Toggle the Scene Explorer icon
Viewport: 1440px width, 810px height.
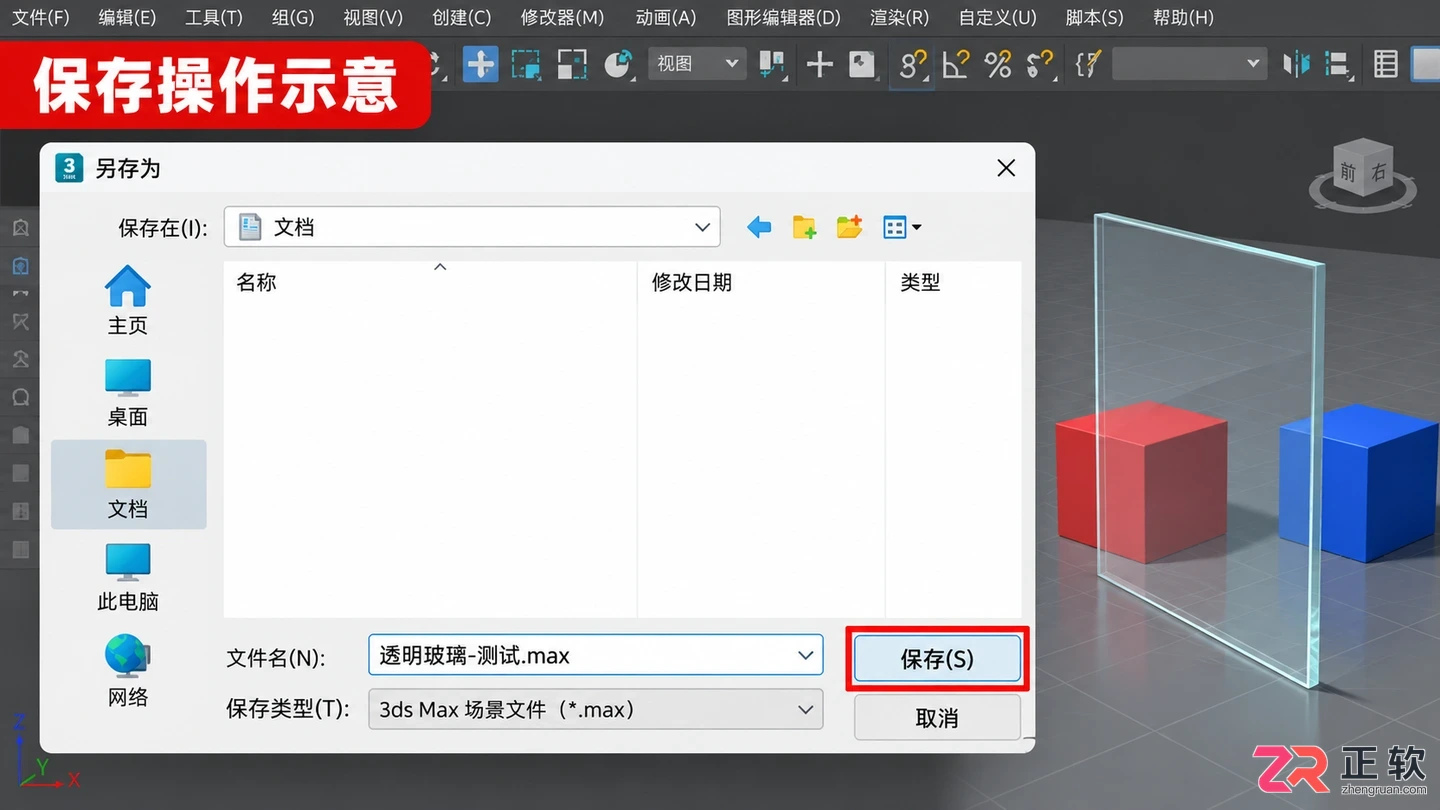(1385, 64)
